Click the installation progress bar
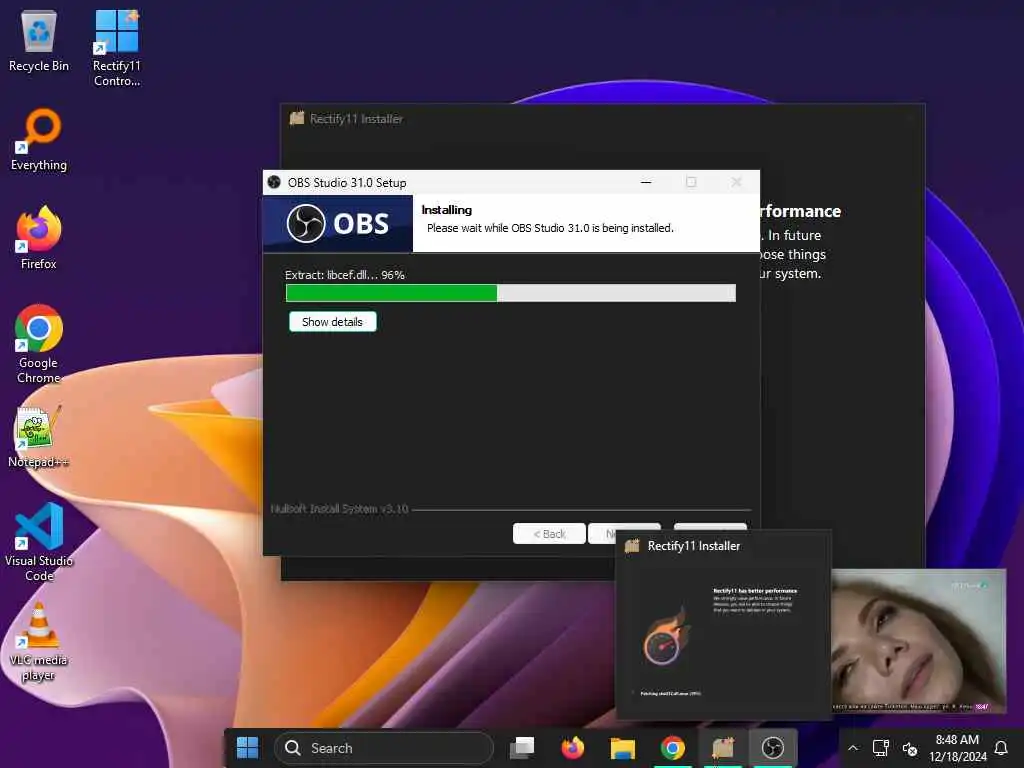The image size is (1024, 768). pos(511,293)
